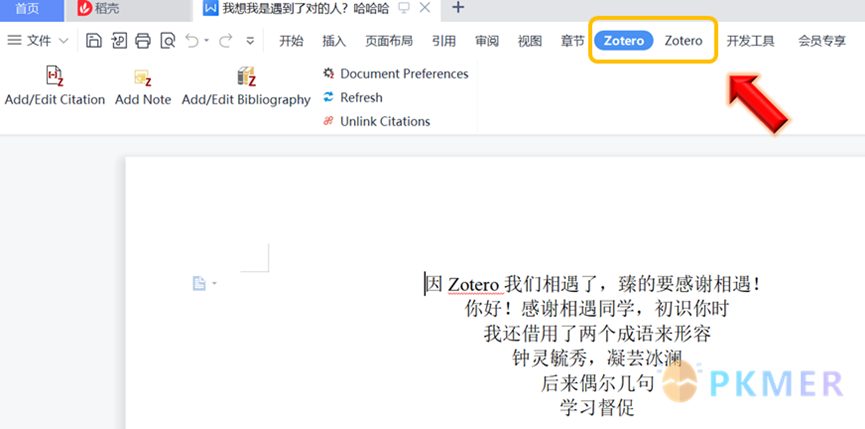This screenshot has width=865, height=429.
Task: Click the Add/Edit Bibliography icon
Action: coord(246,77)
